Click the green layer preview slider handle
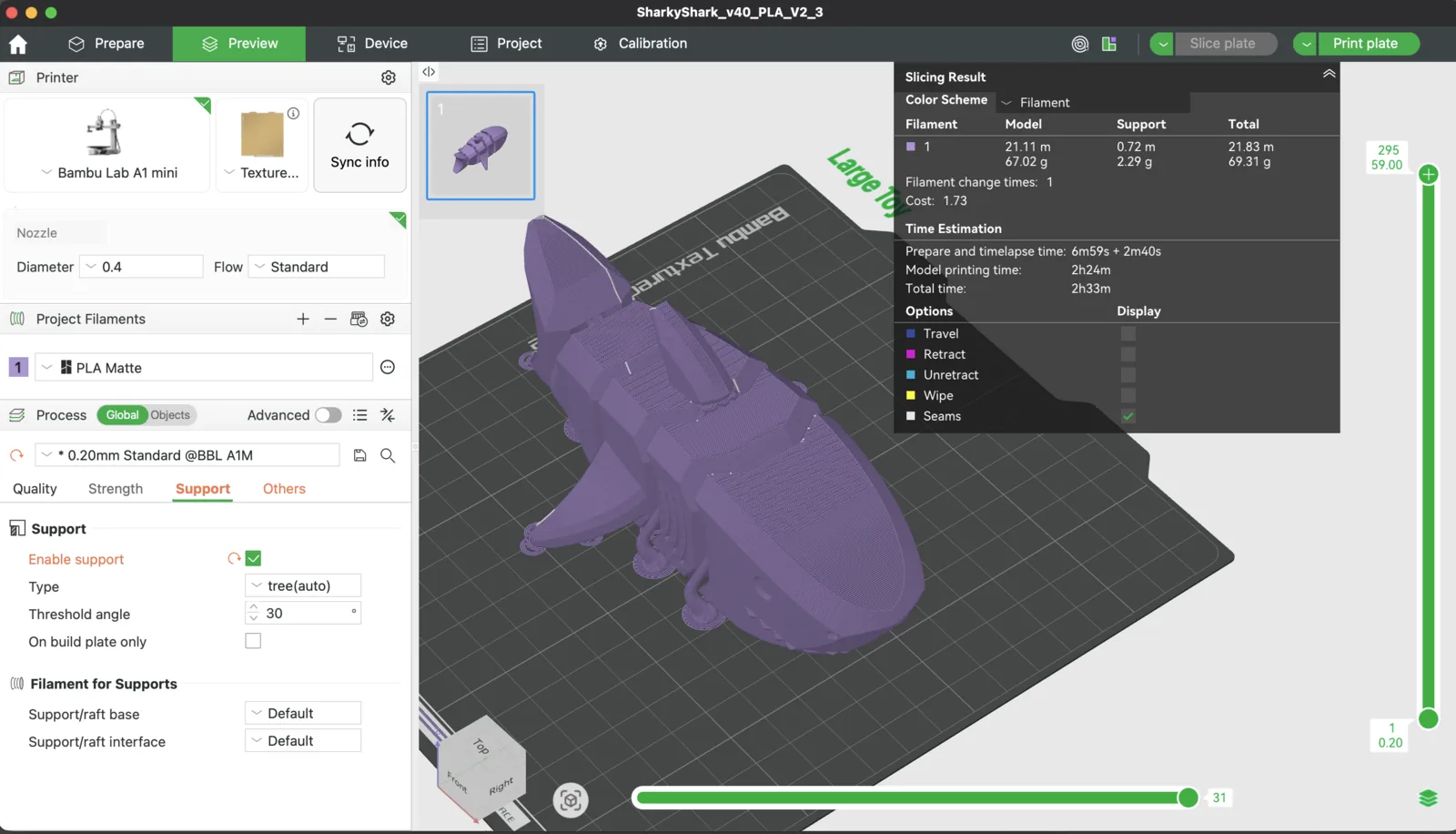The height and width of the screenshot is (834, 1456). (1427, 173)
